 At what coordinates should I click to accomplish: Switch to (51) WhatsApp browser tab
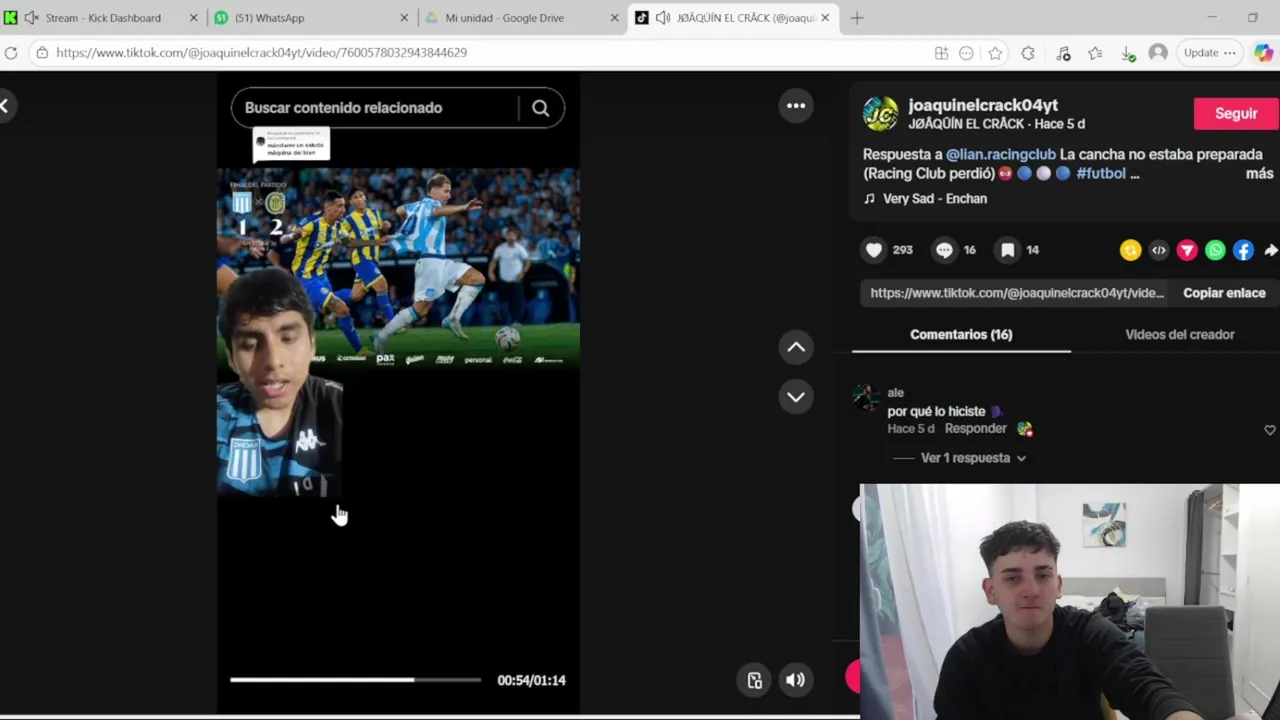click(269, 18)
